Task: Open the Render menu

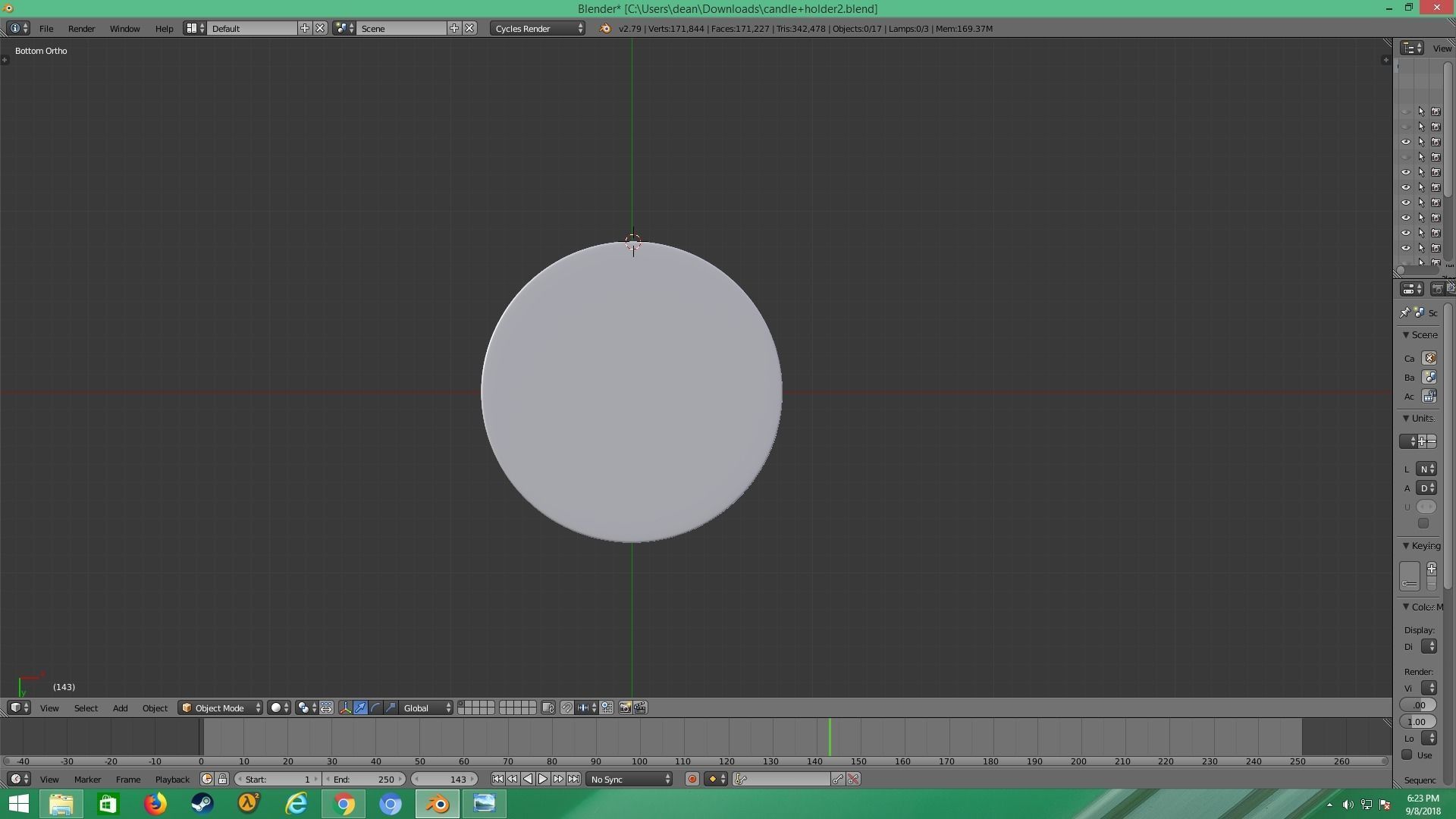Action: pyautogui.click(x=81, y=29)
